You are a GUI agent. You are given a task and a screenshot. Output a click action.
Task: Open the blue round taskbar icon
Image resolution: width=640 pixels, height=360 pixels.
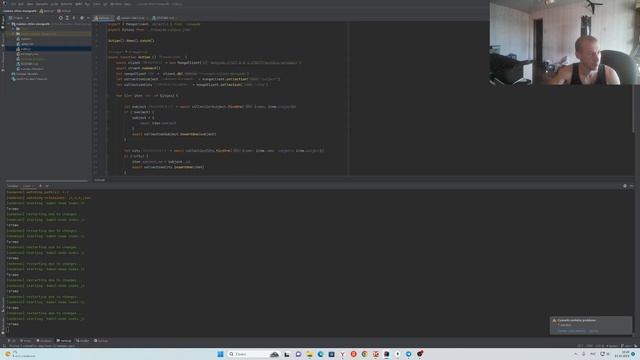409,354
